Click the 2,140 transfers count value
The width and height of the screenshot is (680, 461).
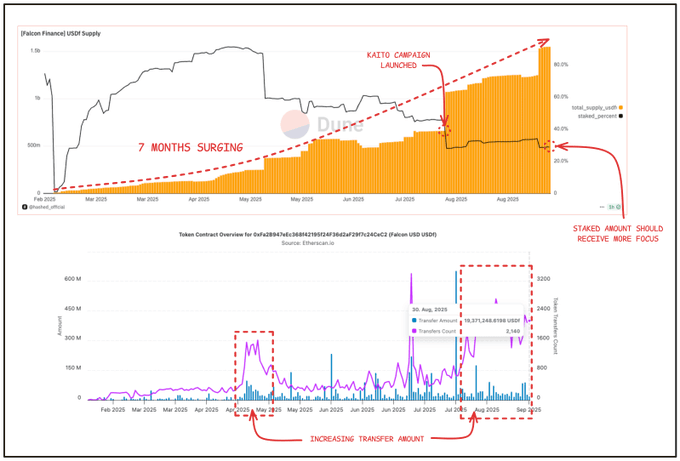(513, 331)
